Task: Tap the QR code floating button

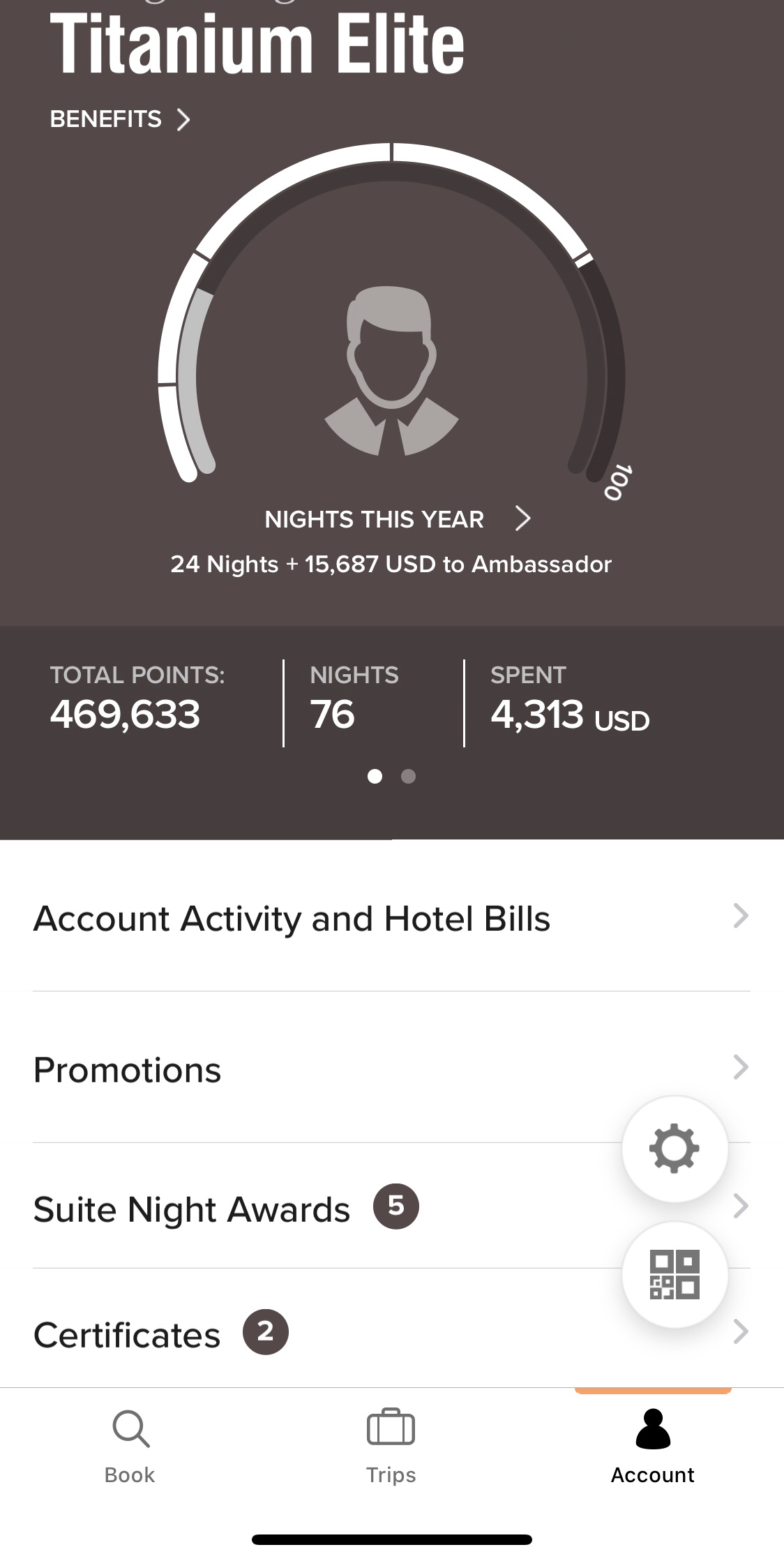Action: [x=674, y=1274]
